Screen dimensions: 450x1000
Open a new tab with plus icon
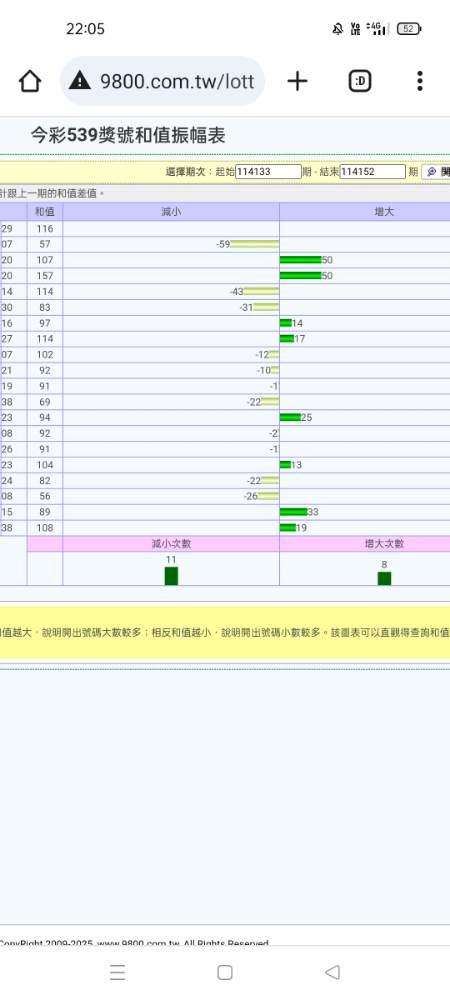point(297,81)
